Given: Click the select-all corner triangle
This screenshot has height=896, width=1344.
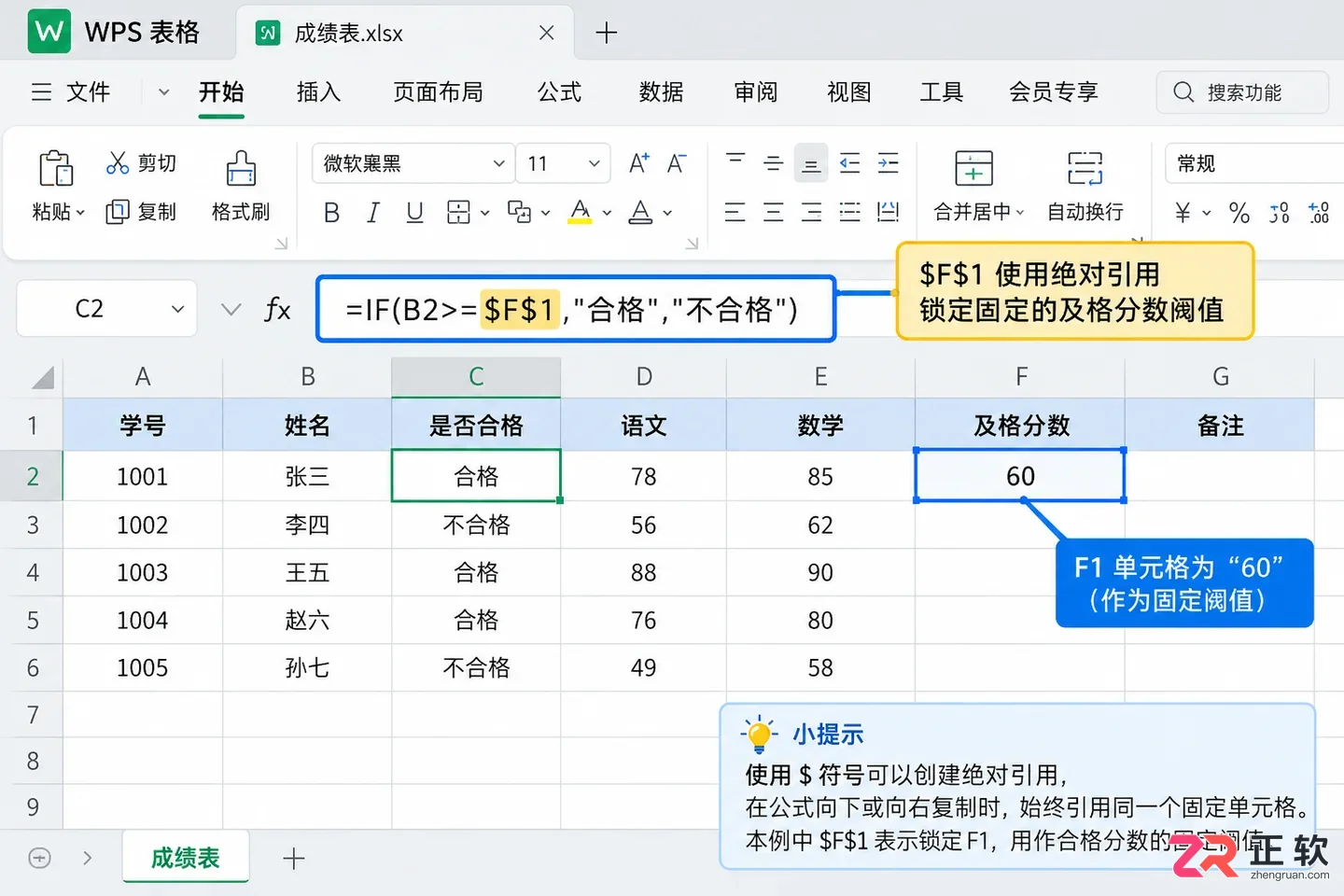Looking at the screenshot, I should click(x=41, y=377).
